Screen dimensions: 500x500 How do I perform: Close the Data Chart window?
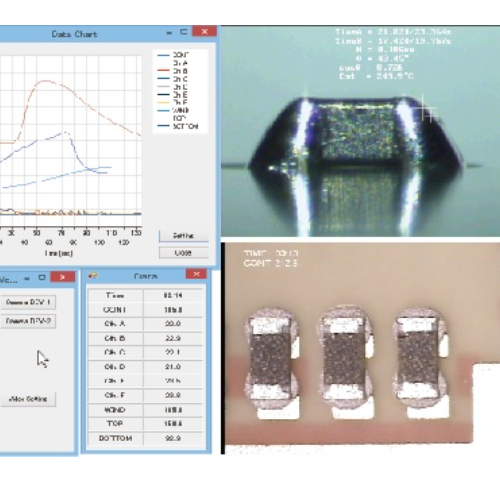coord(204,32)
